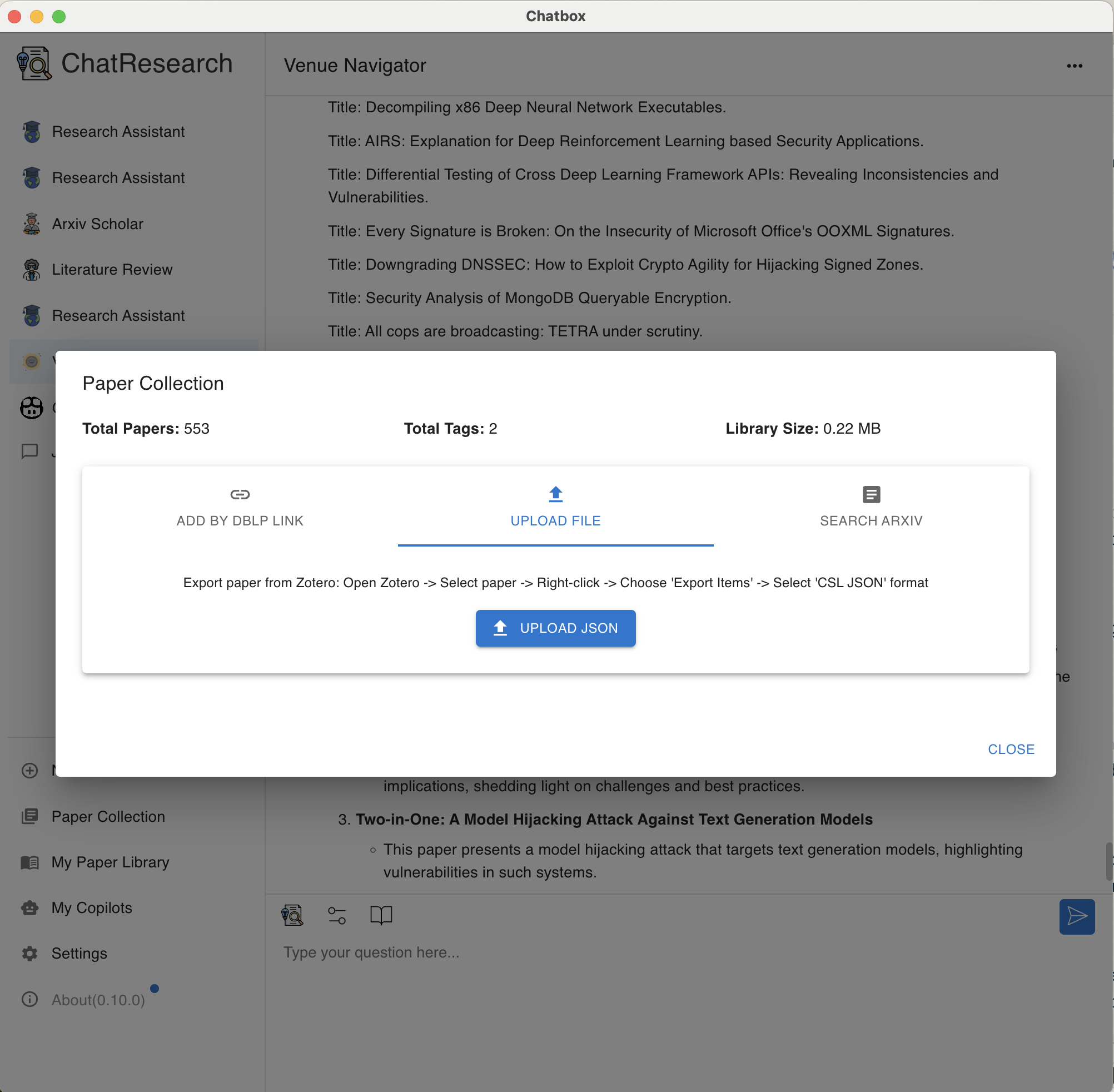Click the SEARCH ARXIV icon

tap(870, 494)
